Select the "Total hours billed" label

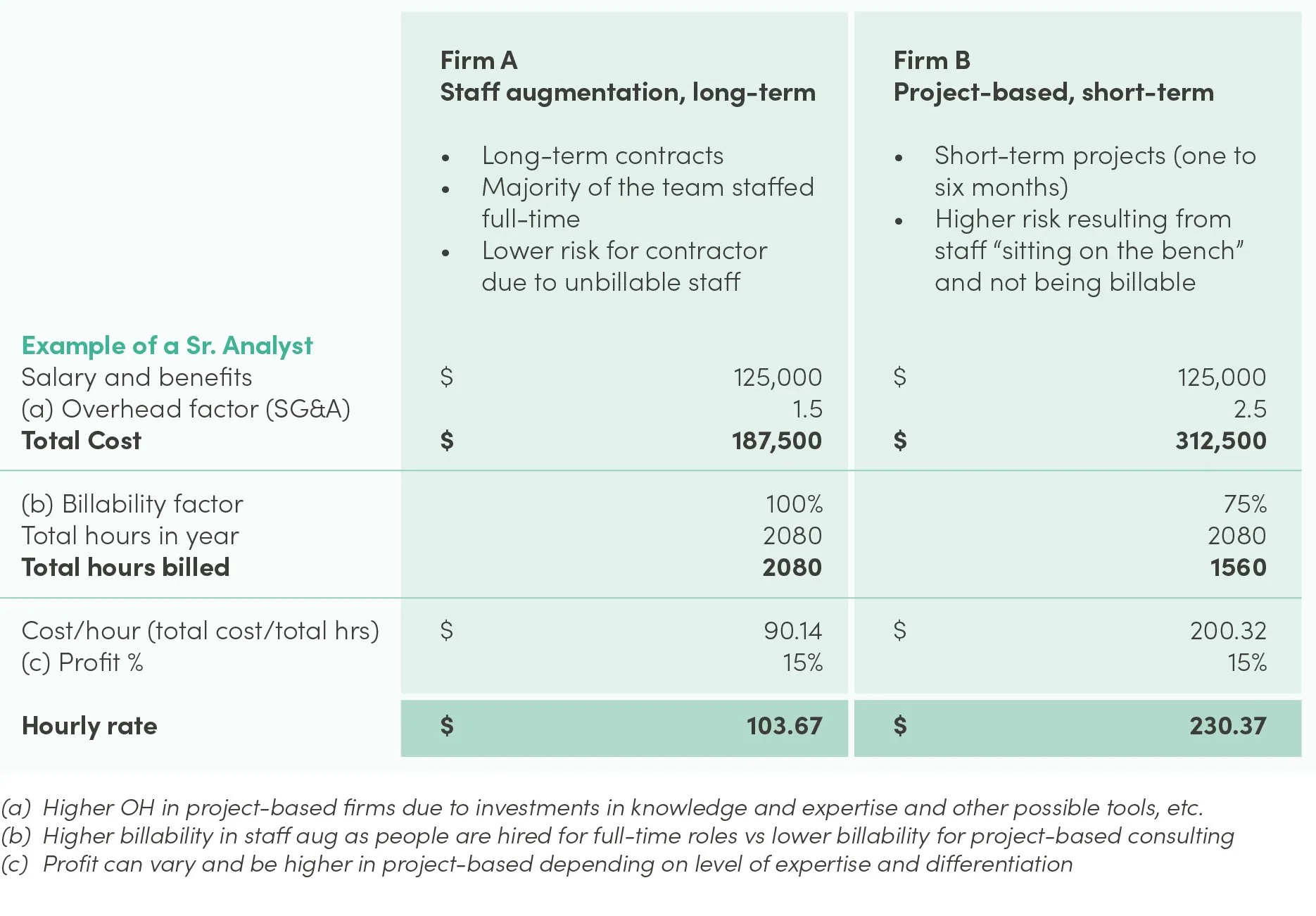click(x=125, y=567)
